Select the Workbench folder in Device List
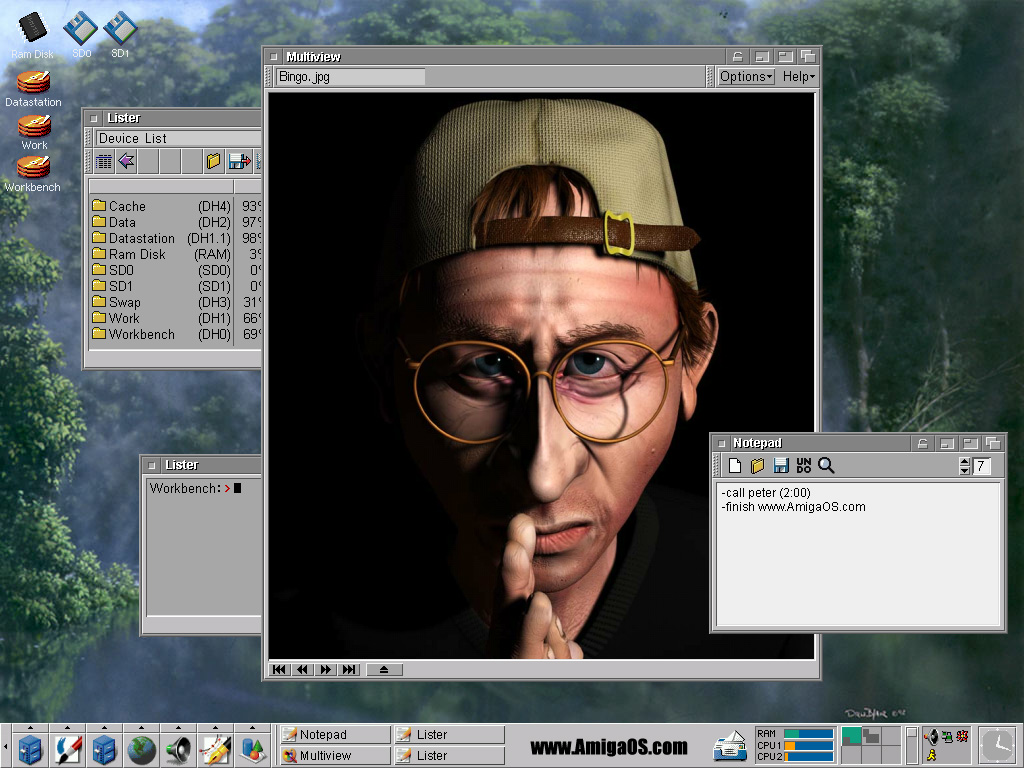Image resolution: width=1024 pixels, height=768 pixels. coord(141,335)
